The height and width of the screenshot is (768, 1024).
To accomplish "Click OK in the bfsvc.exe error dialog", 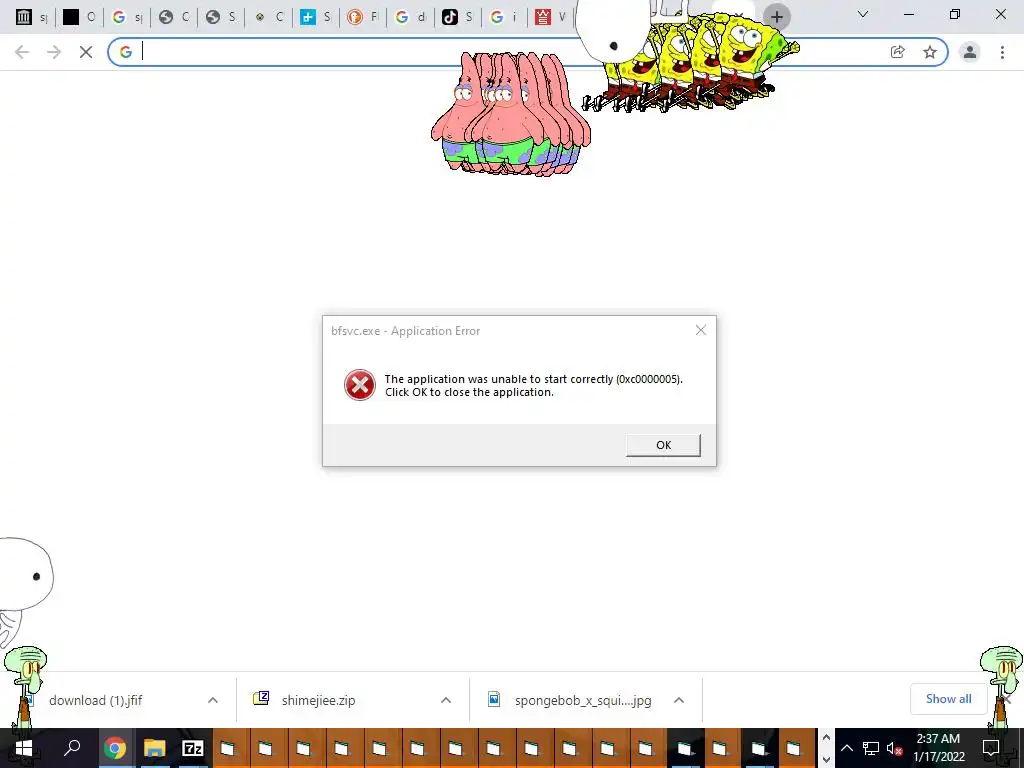I will (663, 445).
